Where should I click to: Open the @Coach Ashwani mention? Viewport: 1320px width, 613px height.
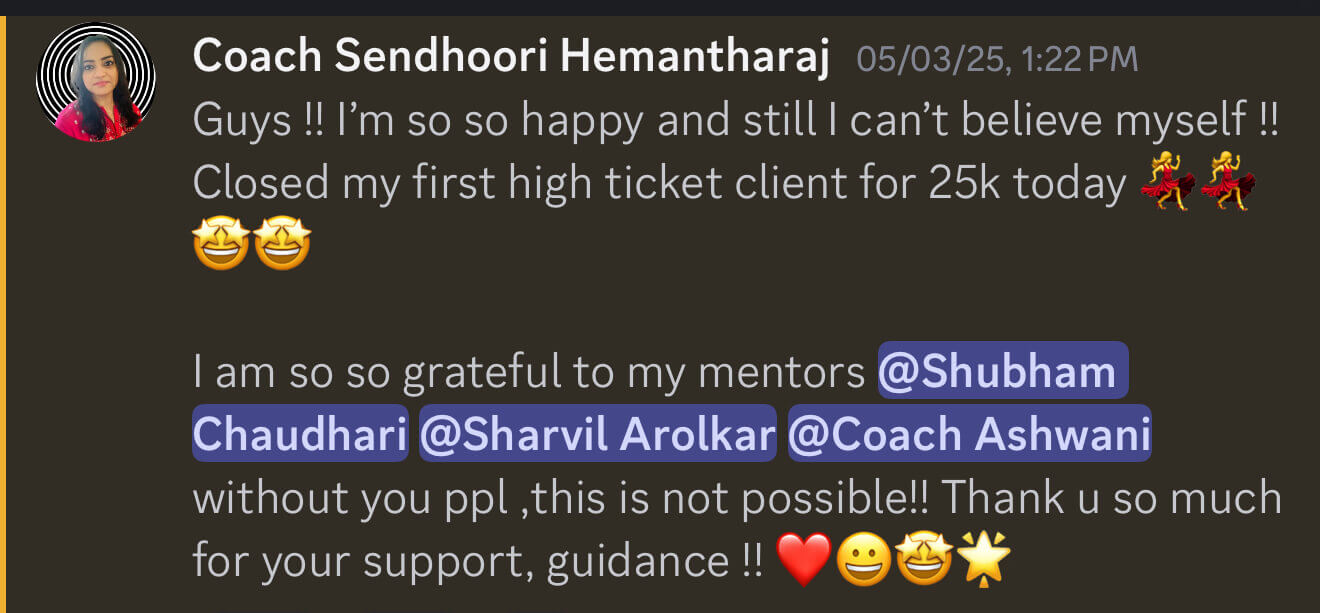tap(969, 434)
